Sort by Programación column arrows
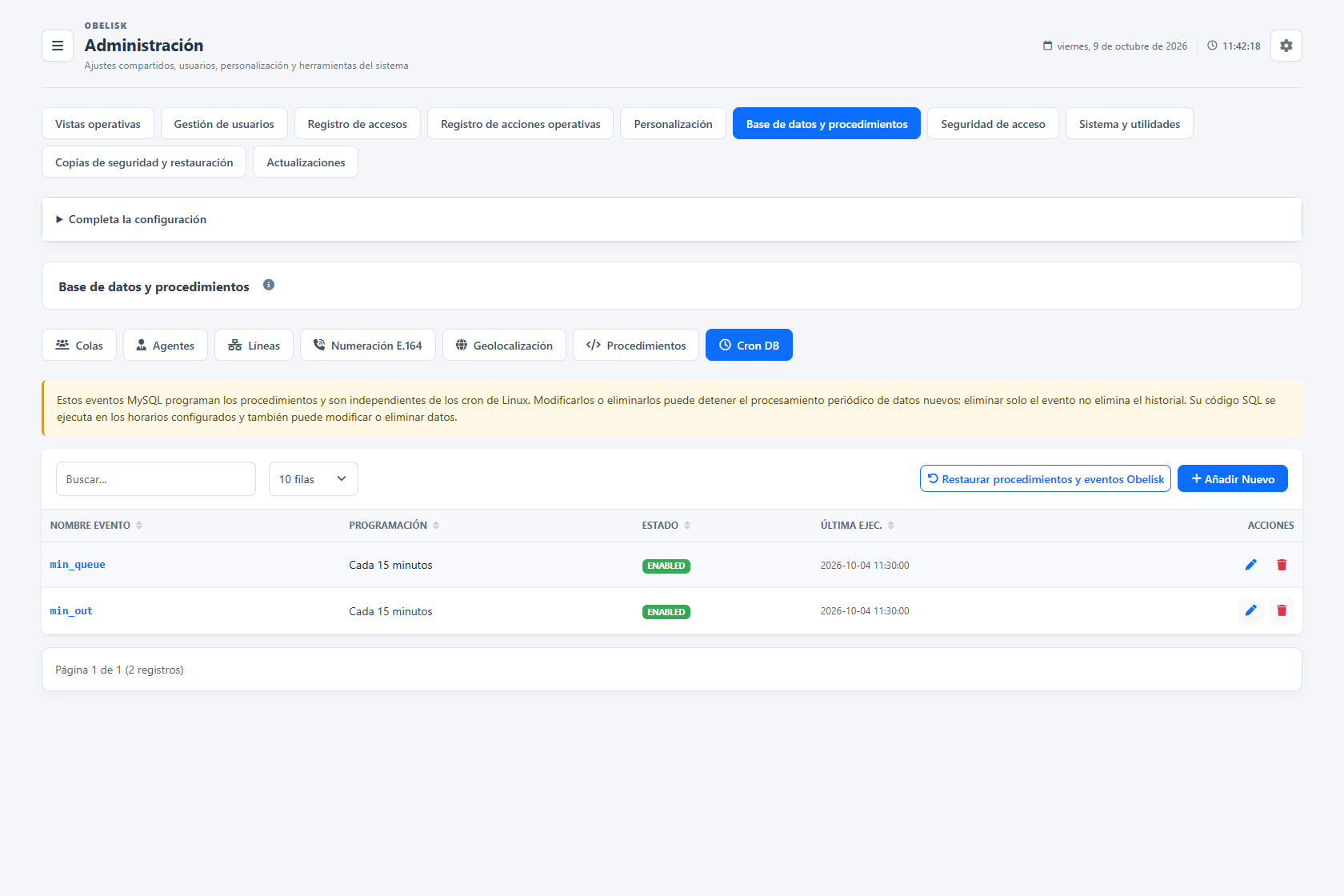The width and height of the screenshot is (1344, 896). click(x=436, y=526)
